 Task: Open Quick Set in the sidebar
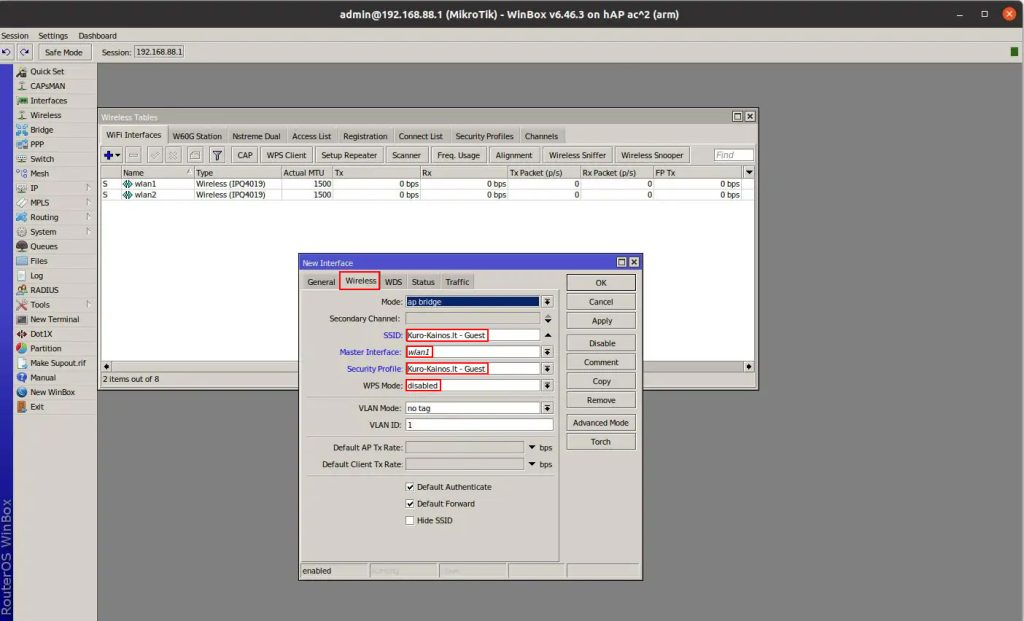(x=47, y=71)
